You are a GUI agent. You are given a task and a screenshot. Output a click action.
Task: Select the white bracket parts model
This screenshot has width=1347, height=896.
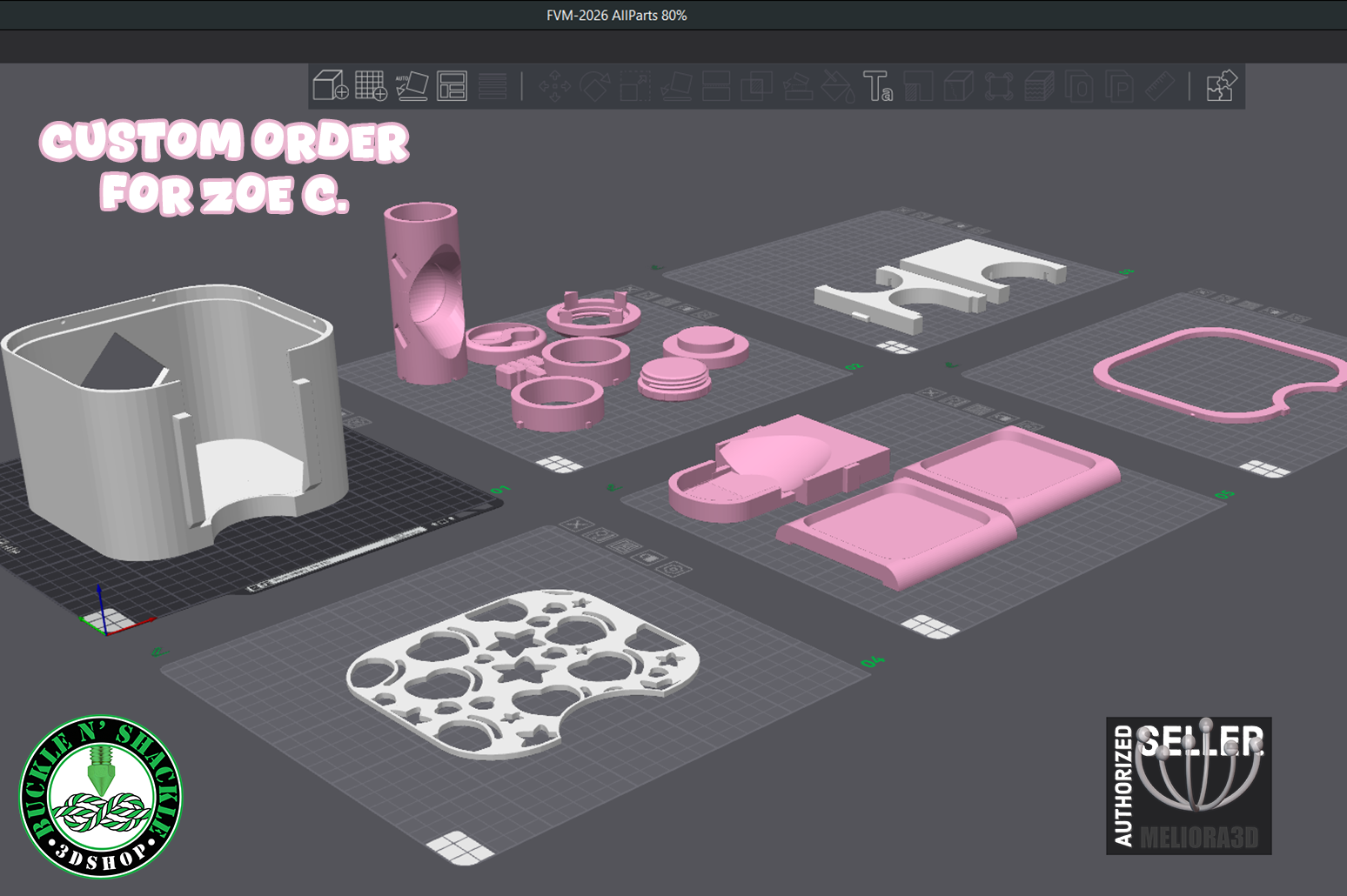click(x=940, y=286)
